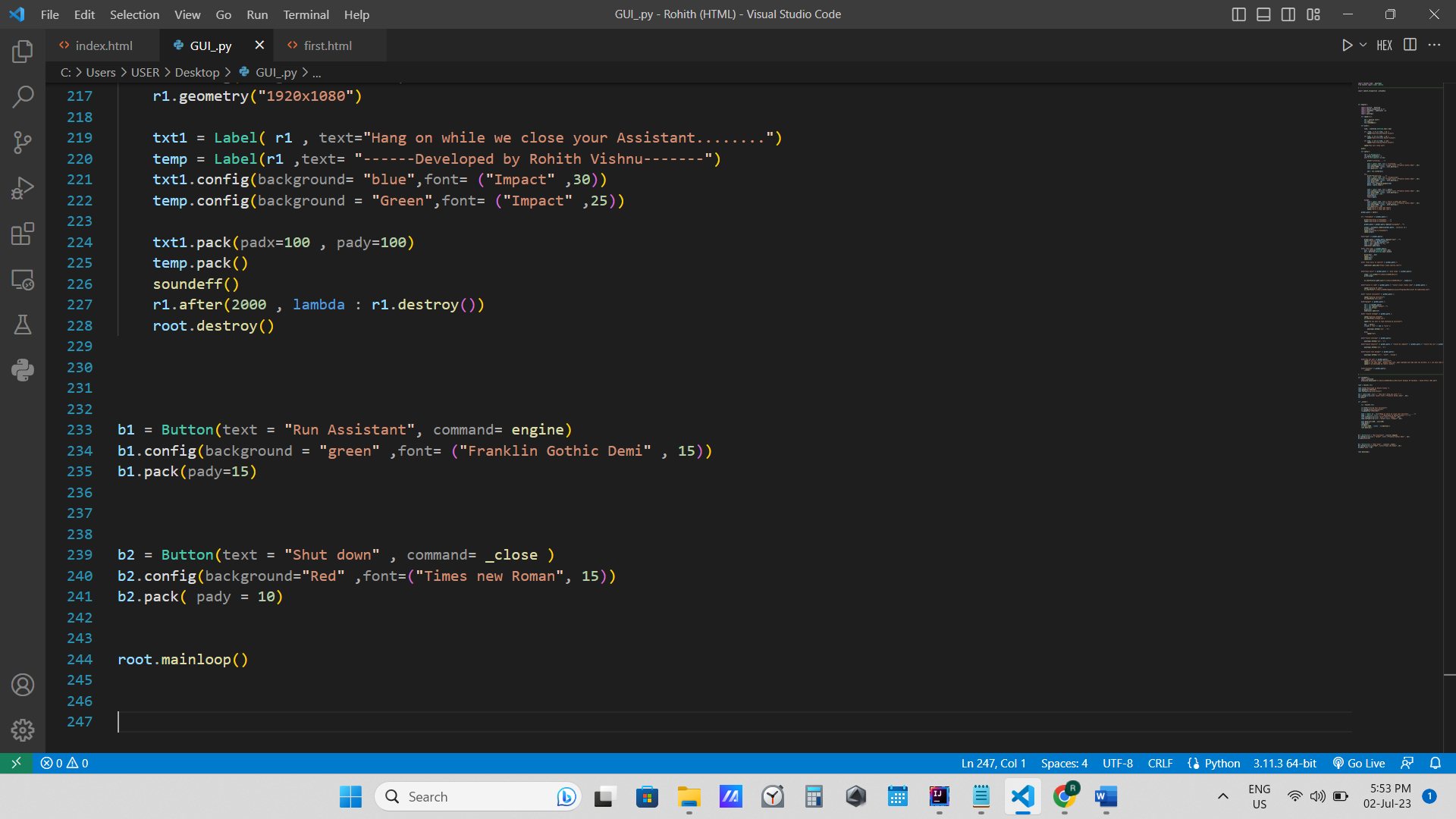
Task: Click Go Live in status bar
Action: (x=1359, y=763)
